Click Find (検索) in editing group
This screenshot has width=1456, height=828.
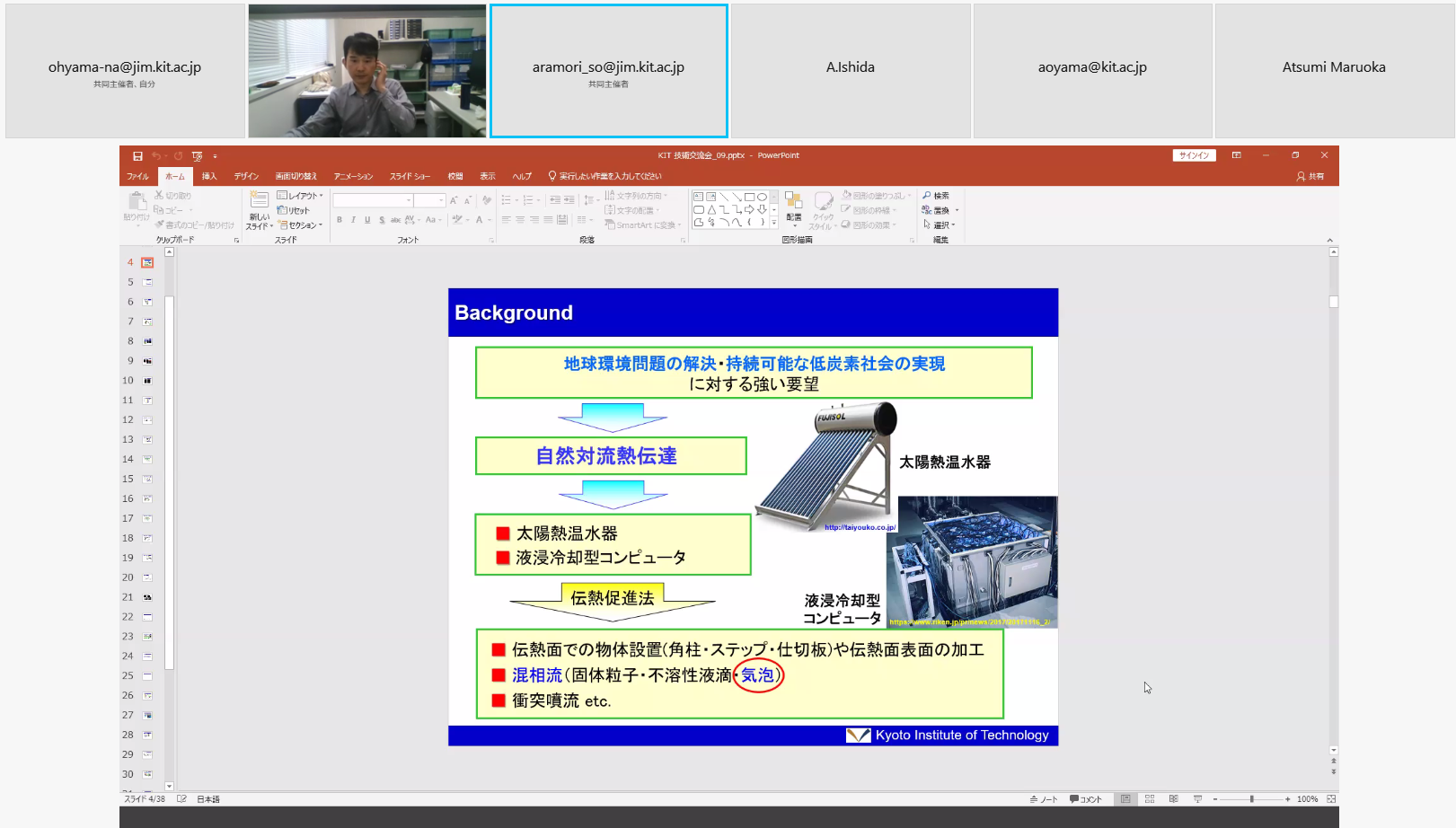pos(936,196)
